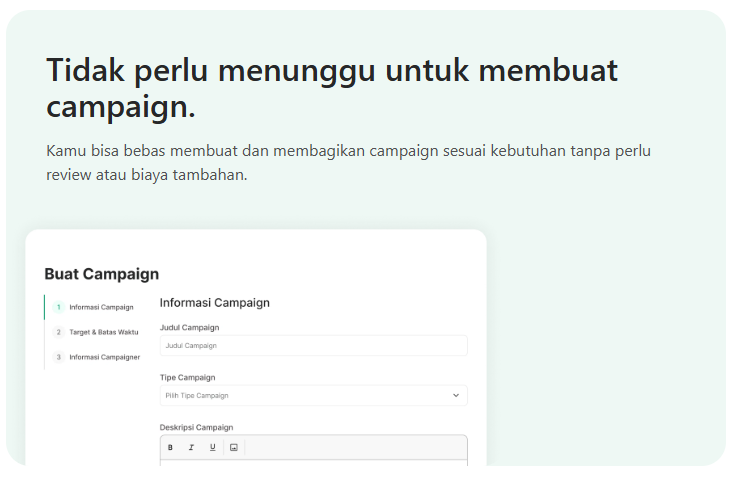Image resolution: width=734 pixels, height=485 pixels.
Task: Insert image into Deskripsi Campaign editor
Action: click(x=234, y=448)
